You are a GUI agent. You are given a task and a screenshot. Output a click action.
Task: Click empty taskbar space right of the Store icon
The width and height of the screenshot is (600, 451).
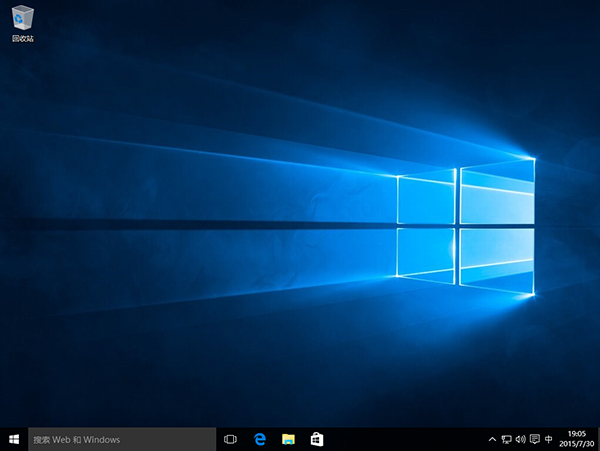(400, 439)
